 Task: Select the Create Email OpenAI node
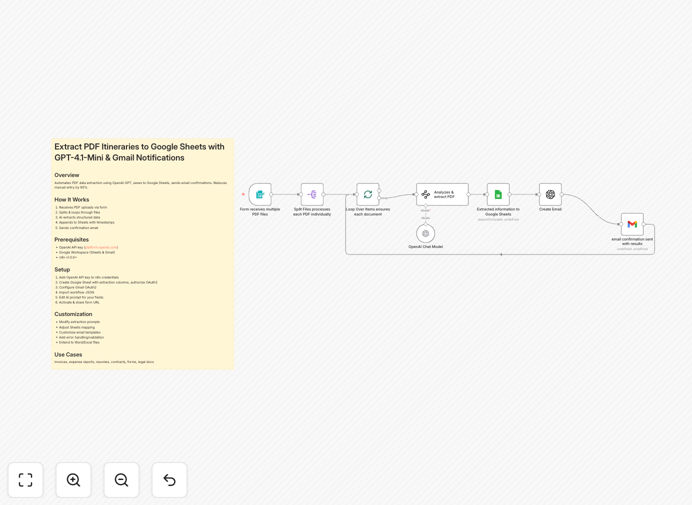tap(550, 194)
